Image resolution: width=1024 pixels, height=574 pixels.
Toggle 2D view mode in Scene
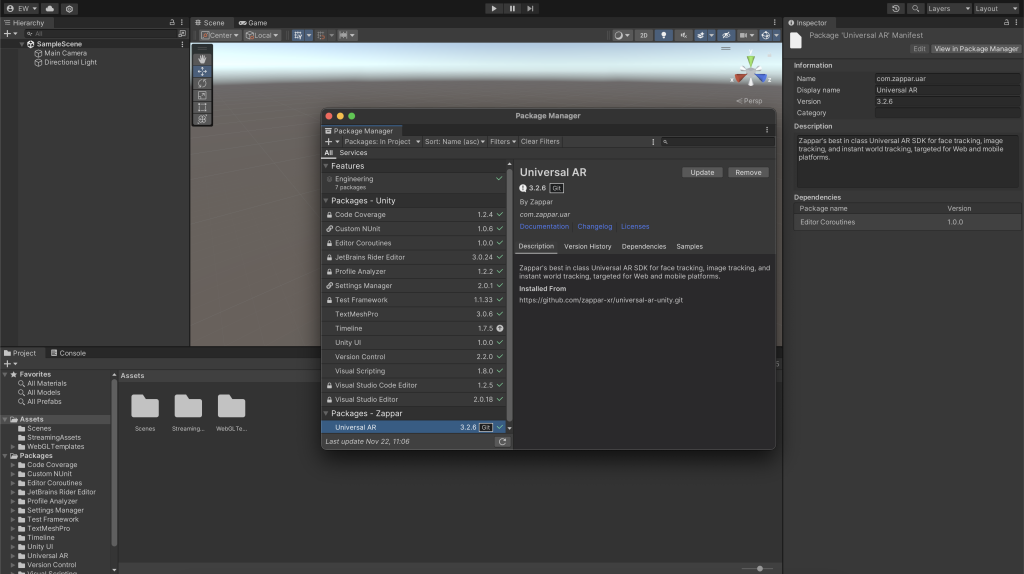pos(644,35)
